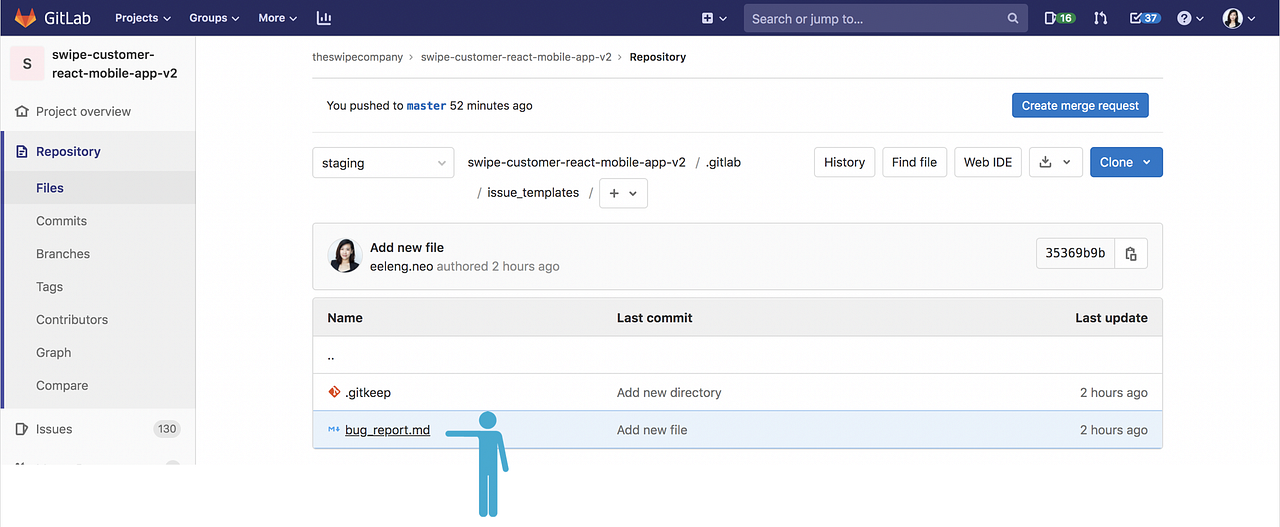Open the Groups menu
1280x527 pixels.
tap(214, 18)
